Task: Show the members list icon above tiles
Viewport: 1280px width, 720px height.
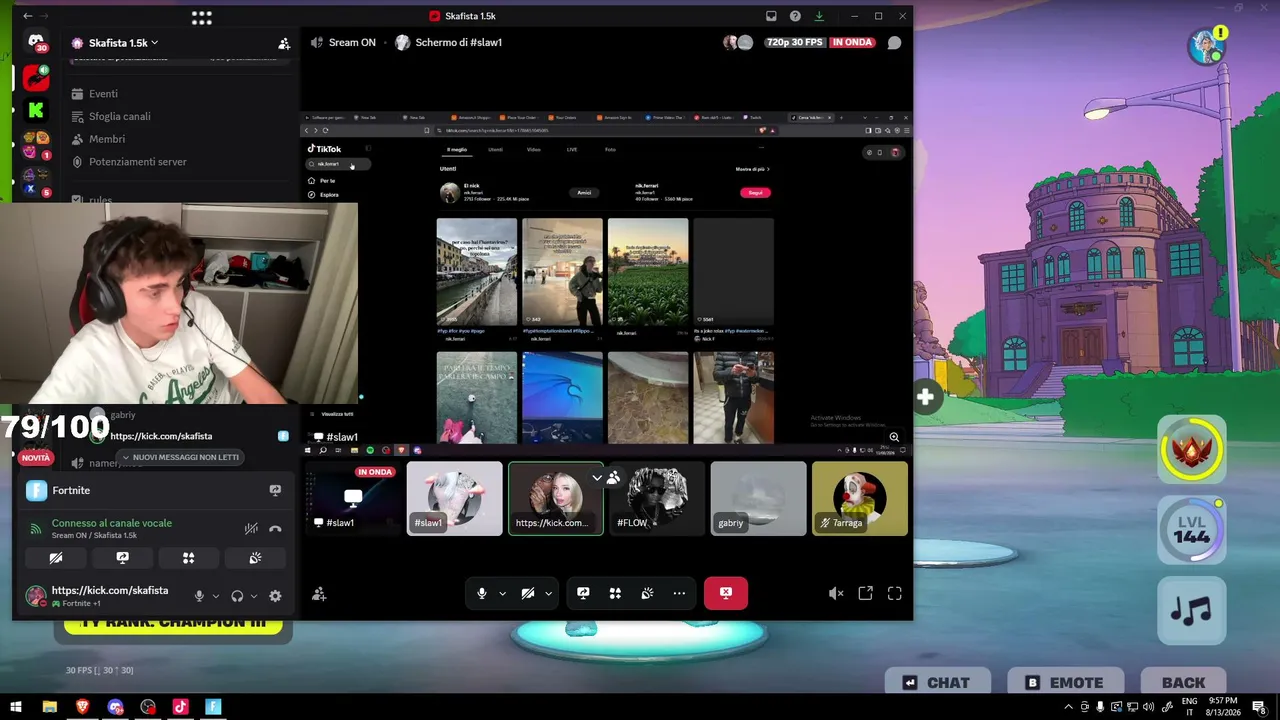Action: pyautogui.click(x=613, y=478)
